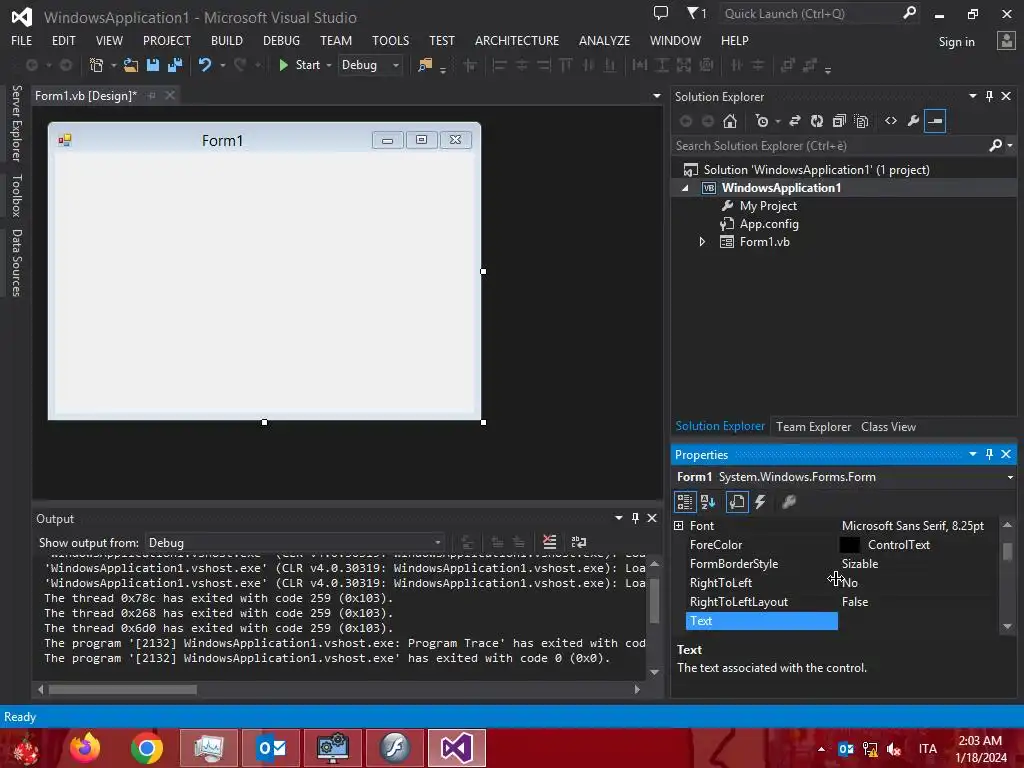1024x768 pixels.
Task: Click the Output horizontal scrollbar thumb
Action: pos(123,690)
